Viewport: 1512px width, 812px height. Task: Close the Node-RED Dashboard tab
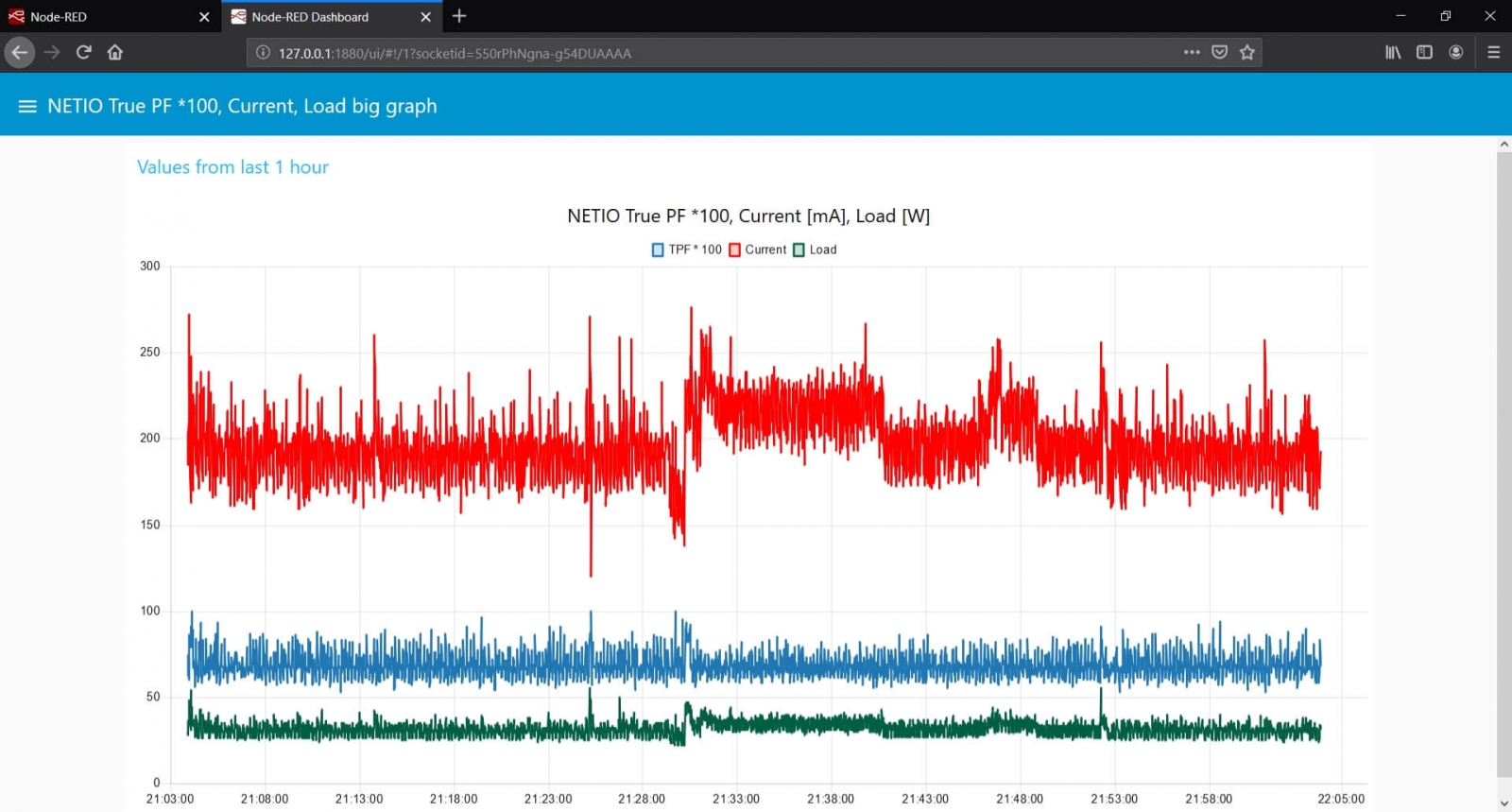[425, 17]
